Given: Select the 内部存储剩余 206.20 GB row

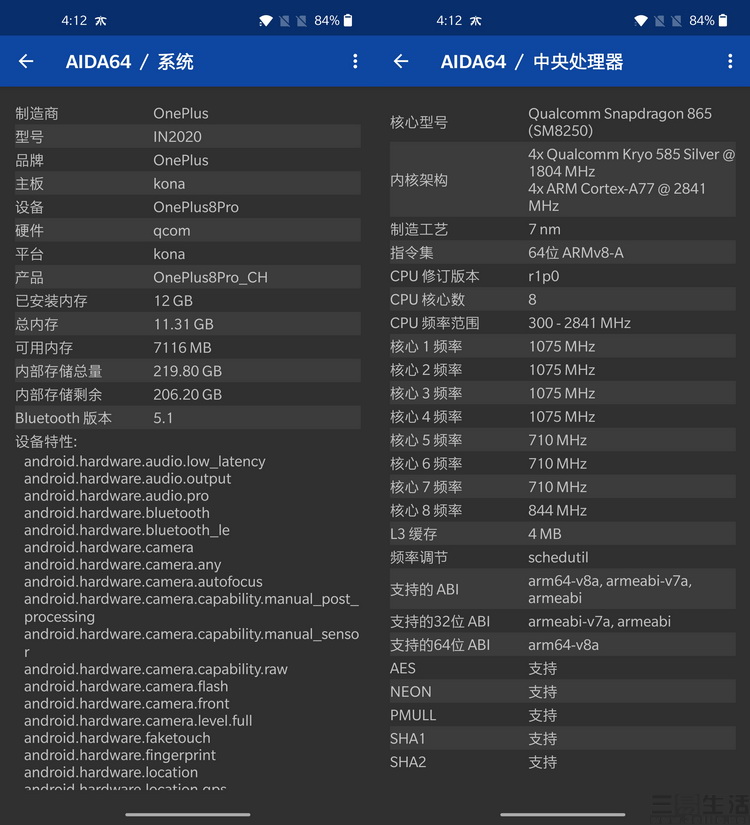Looking at the screenshot, I should tap(187, 394).
